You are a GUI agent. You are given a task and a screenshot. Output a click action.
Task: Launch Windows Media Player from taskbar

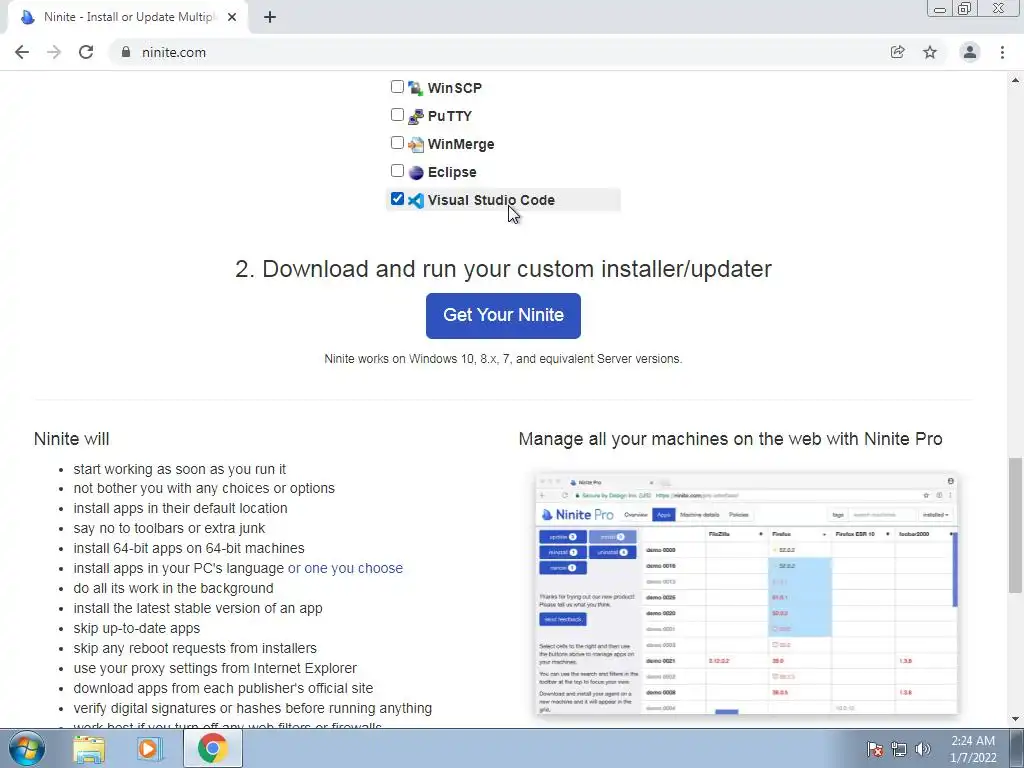[150, 748]
